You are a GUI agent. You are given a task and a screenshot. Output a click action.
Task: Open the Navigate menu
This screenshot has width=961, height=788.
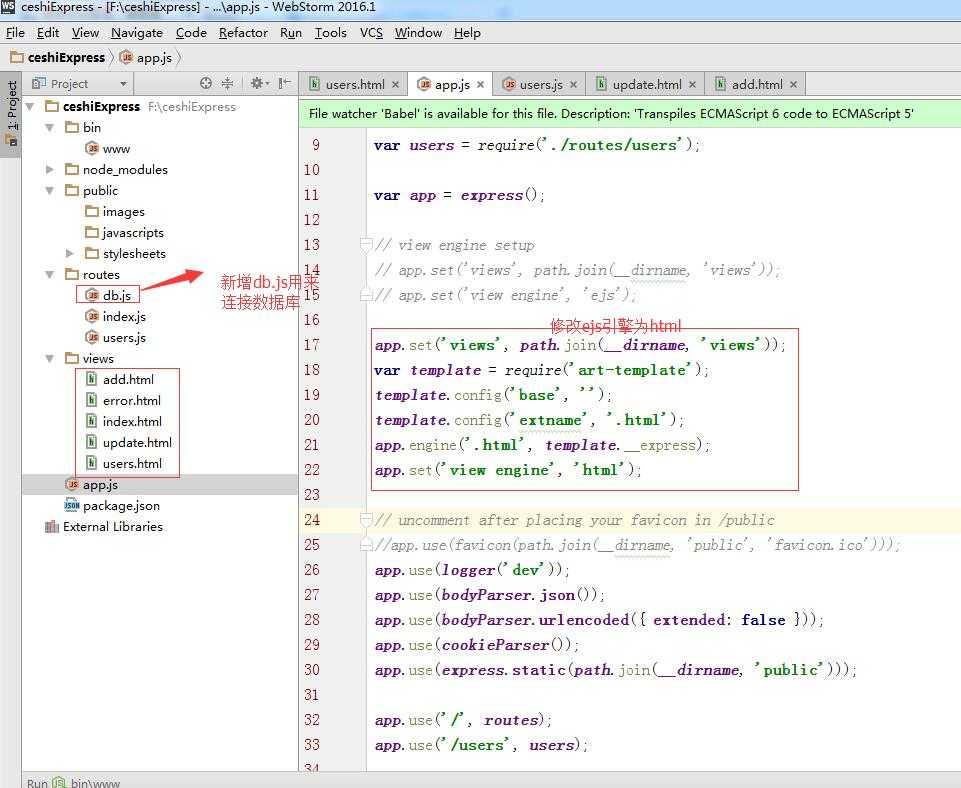coord(137,32)
